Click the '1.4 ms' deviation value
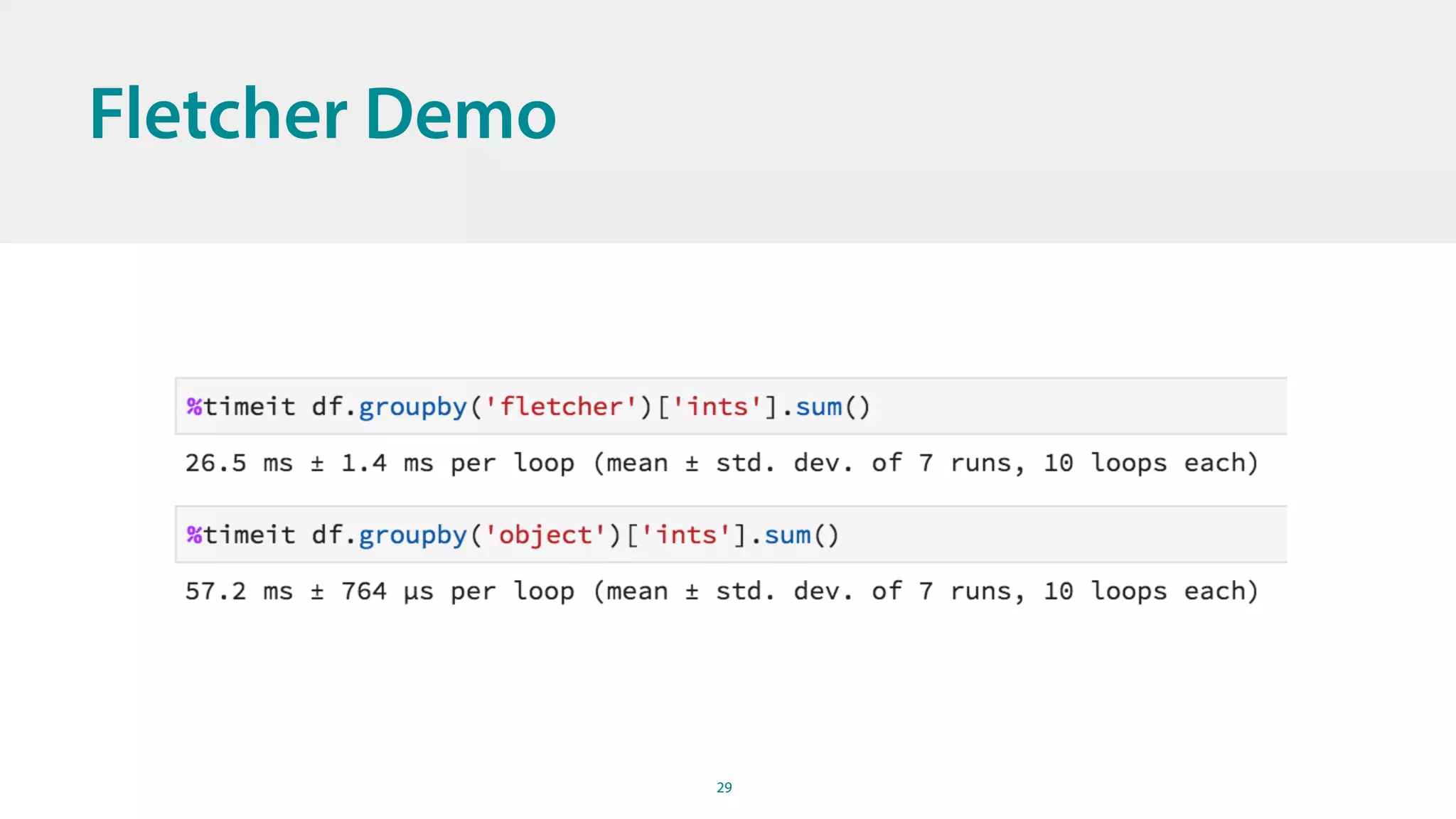The width and height of the screenshot is (1456, 819). [387, 463]
